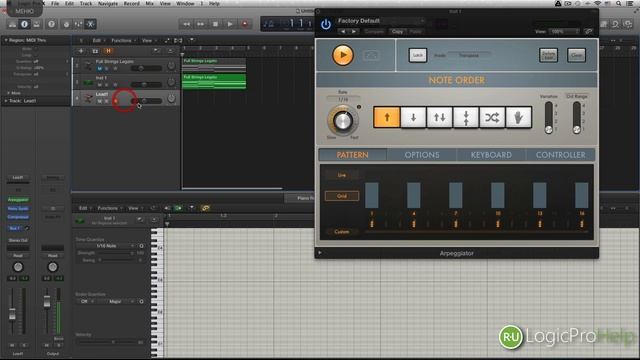Open the File menu
The height and width of the screenshot is (360, 640).
tap(55, 3)
